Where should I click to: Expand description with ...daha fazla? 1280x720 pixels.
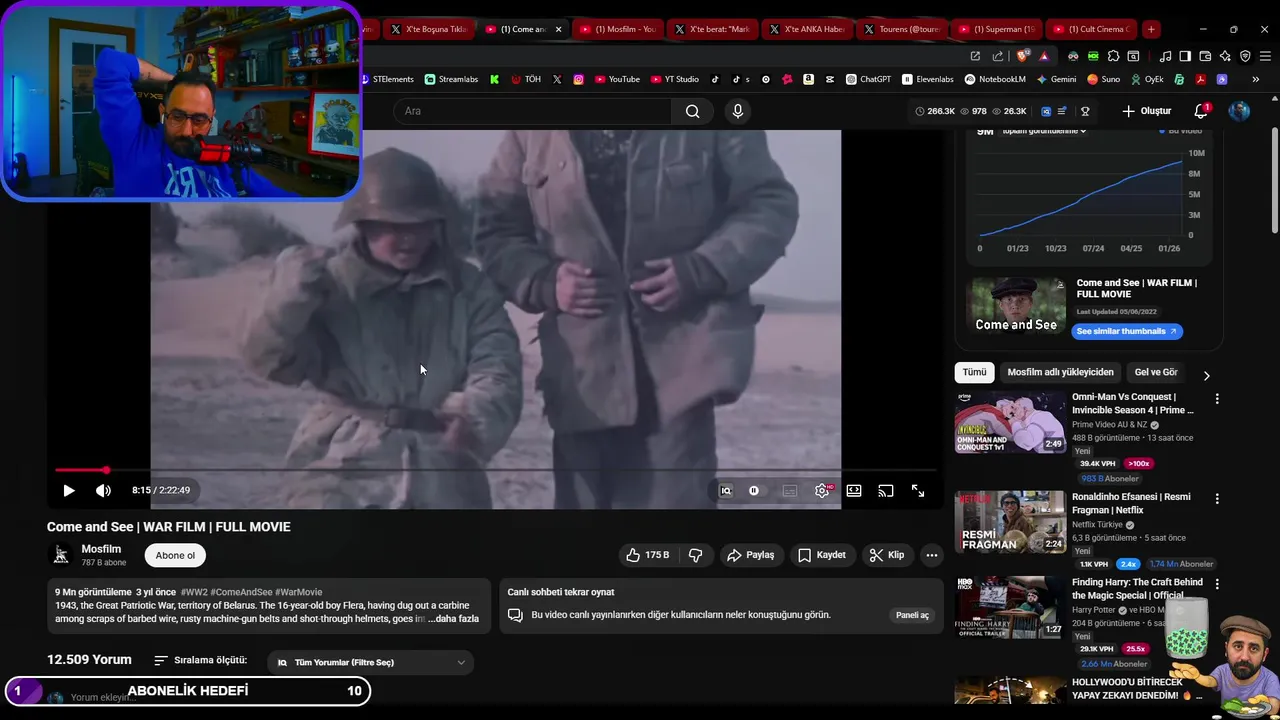point(453,619)
